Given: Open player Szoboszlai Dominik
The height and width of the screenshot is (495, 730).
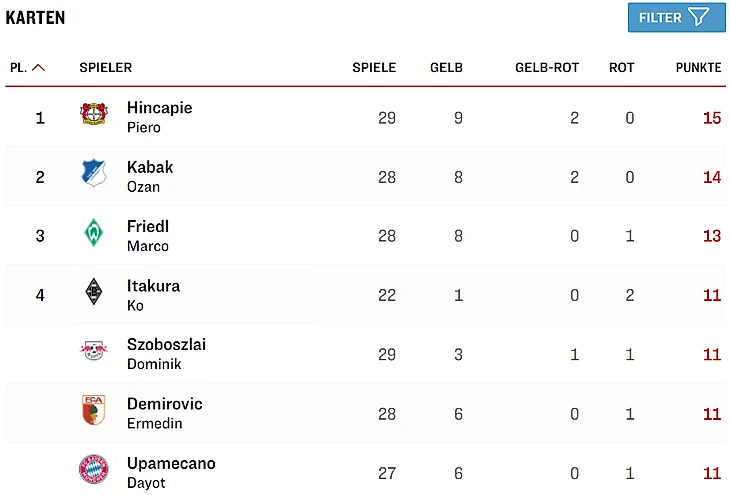Looking at the screenshot, I should click(166, 353).
